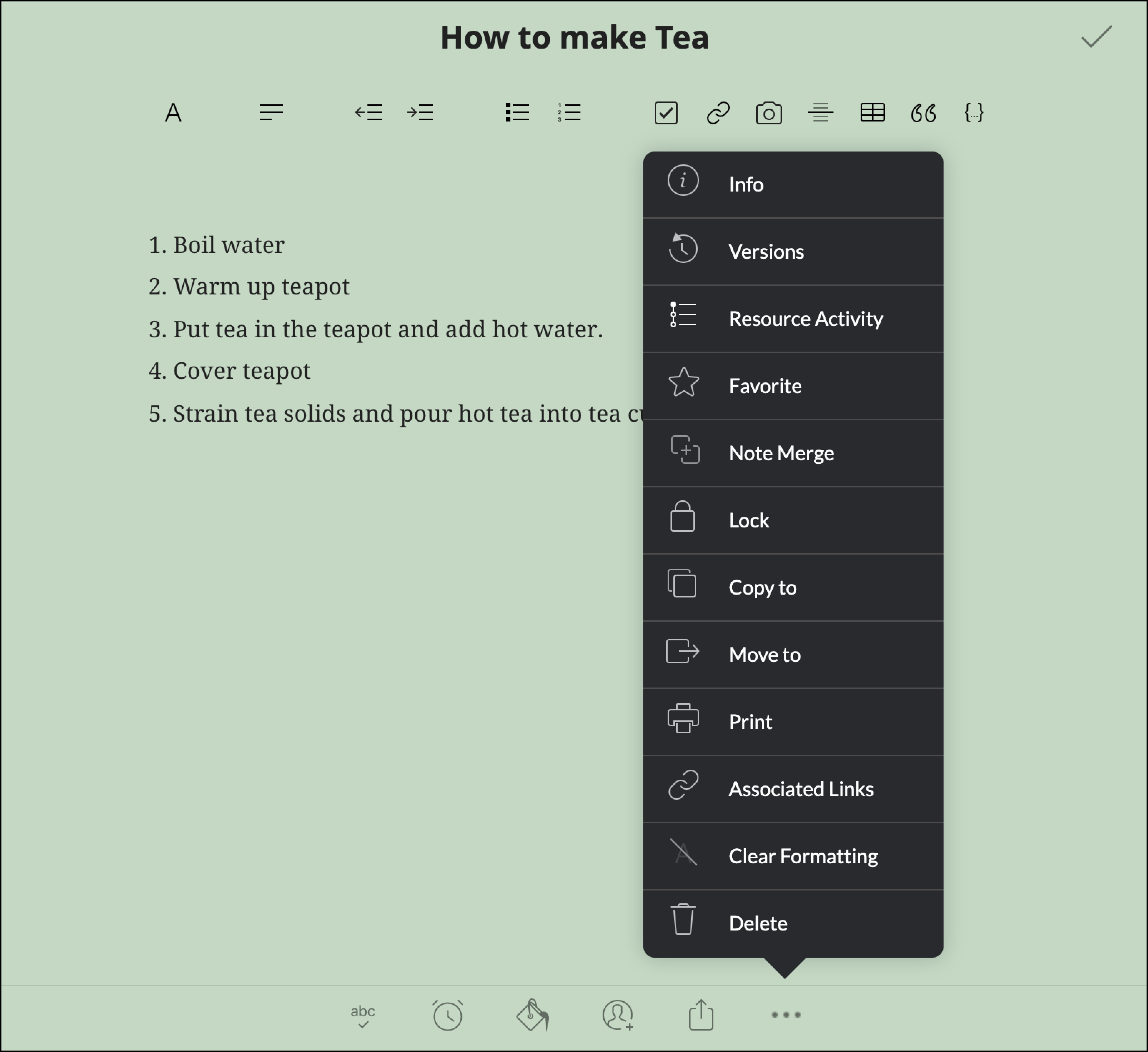1148x1052 pixels.
Task: Open the text font style 'A' options
Action: [173, 113]
